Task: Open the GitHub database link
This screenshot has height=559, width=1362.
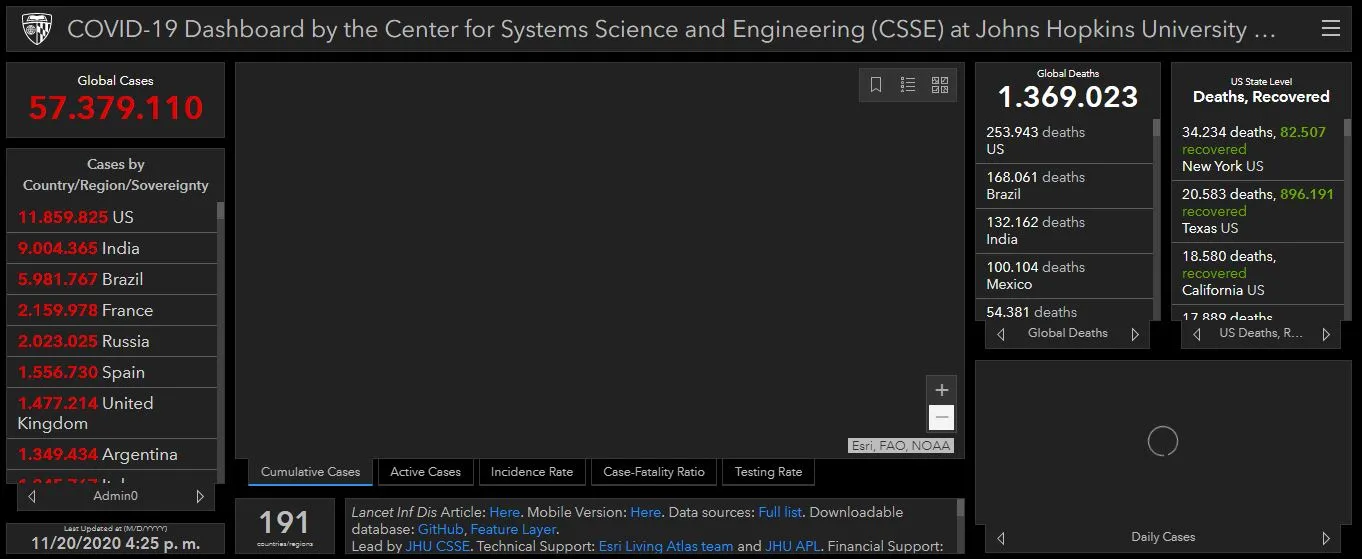Action: [440, 529]
